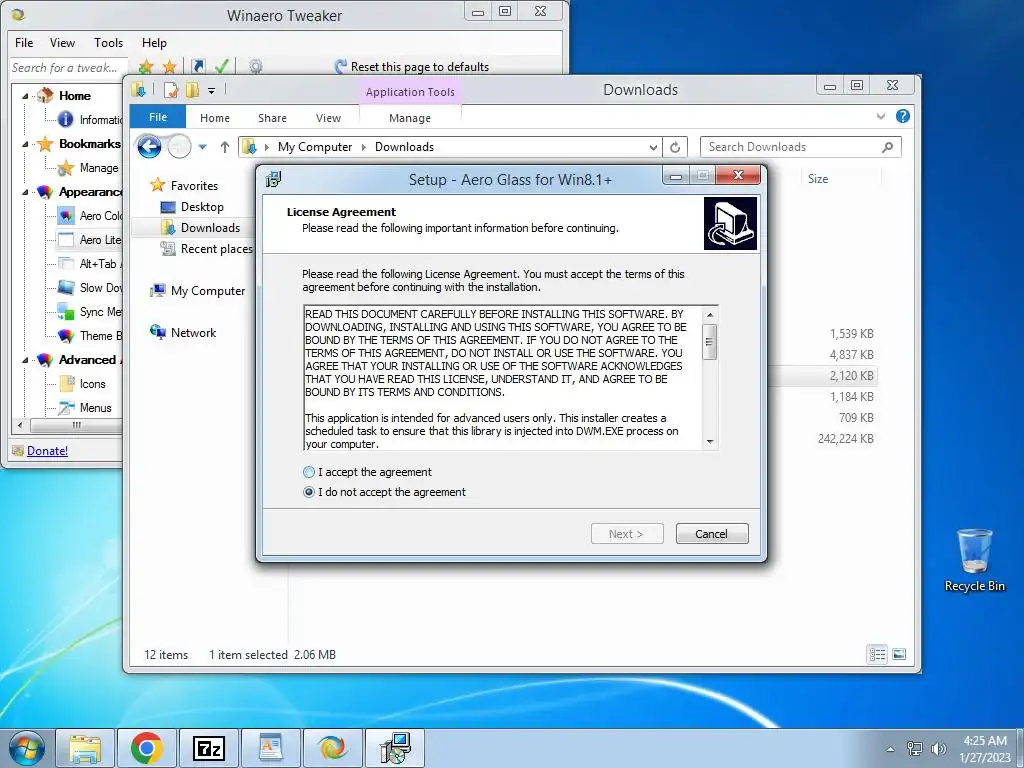Image resolution: width=1024 pixels, height=768 pixels.
Task: Click the shortcut arrow icon in Winaero toolbar
Action: (199, 67)
